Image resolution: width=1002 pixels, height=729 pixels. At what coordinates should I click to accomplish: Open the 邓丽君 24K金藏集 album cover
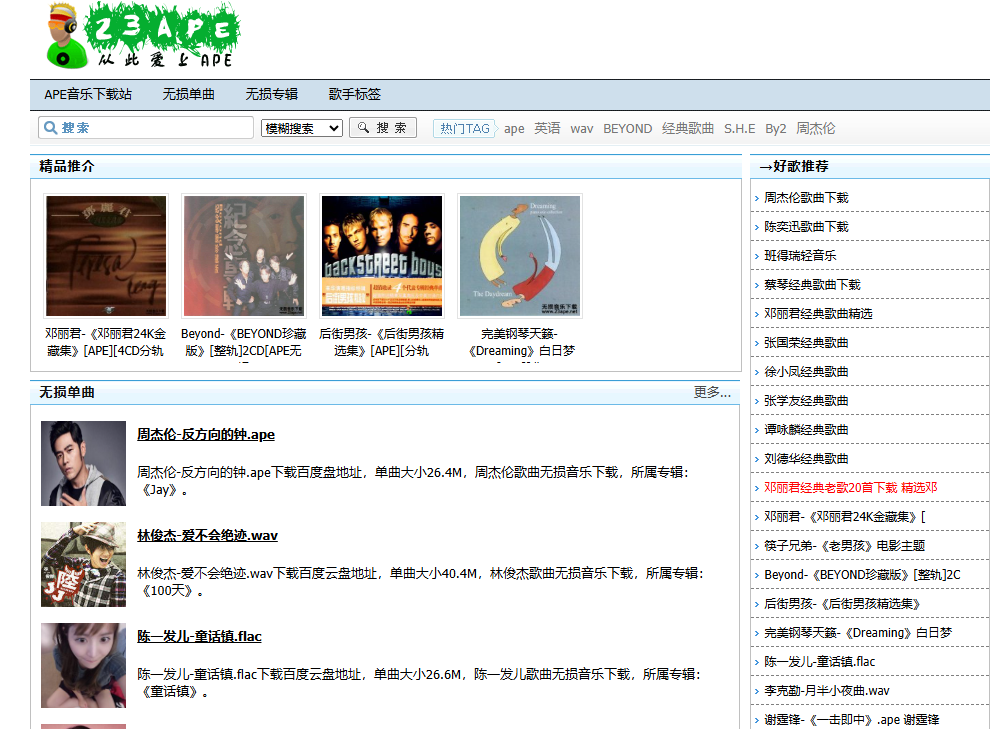point(106,256)
